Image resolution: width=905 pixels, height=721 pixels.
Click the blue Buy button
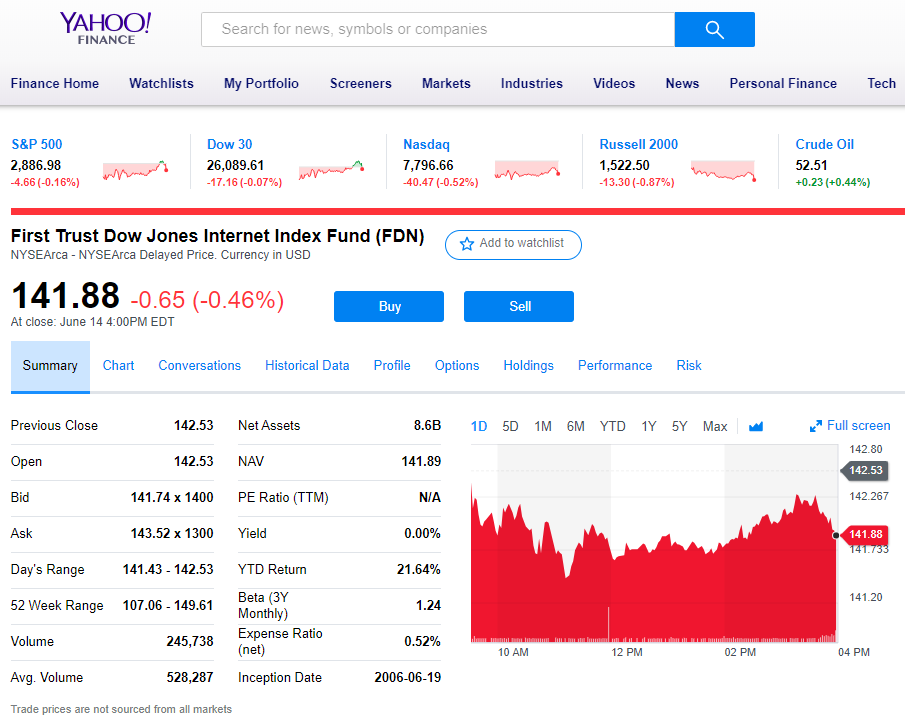click(x=389, y=307)
